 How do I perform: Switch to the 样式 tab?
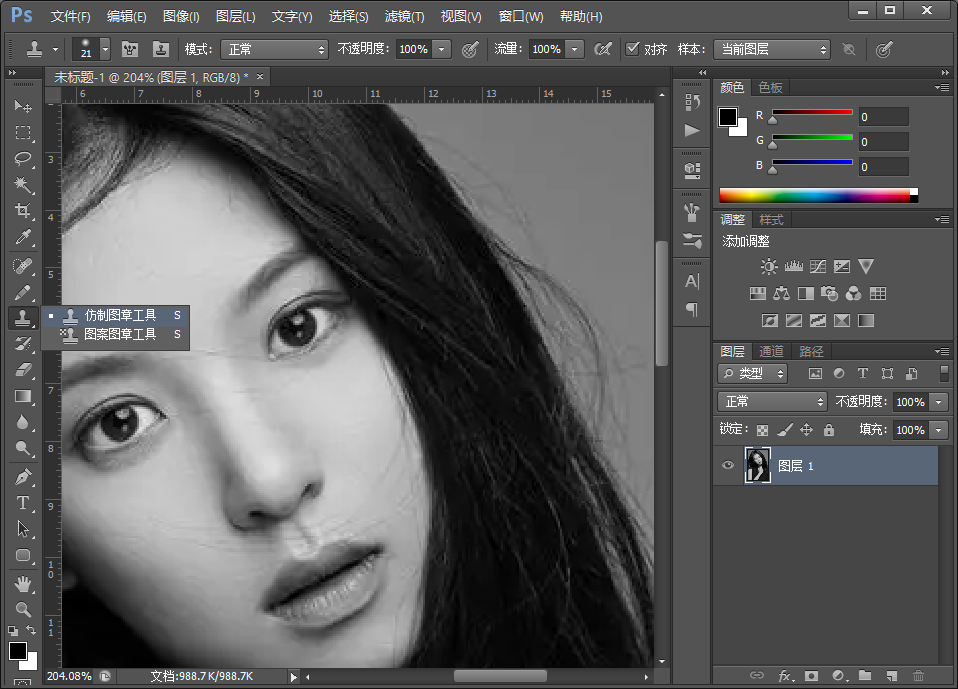click(x=771, y=219)
